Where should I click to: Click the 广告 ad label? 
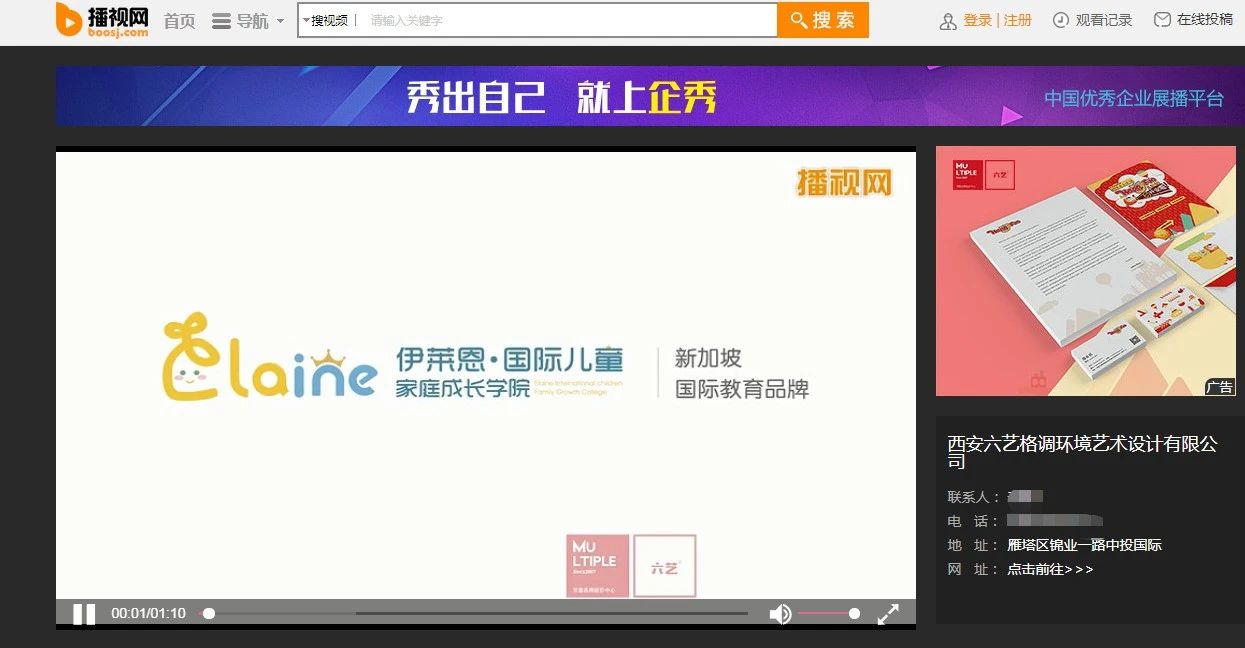pos(1220,387)
